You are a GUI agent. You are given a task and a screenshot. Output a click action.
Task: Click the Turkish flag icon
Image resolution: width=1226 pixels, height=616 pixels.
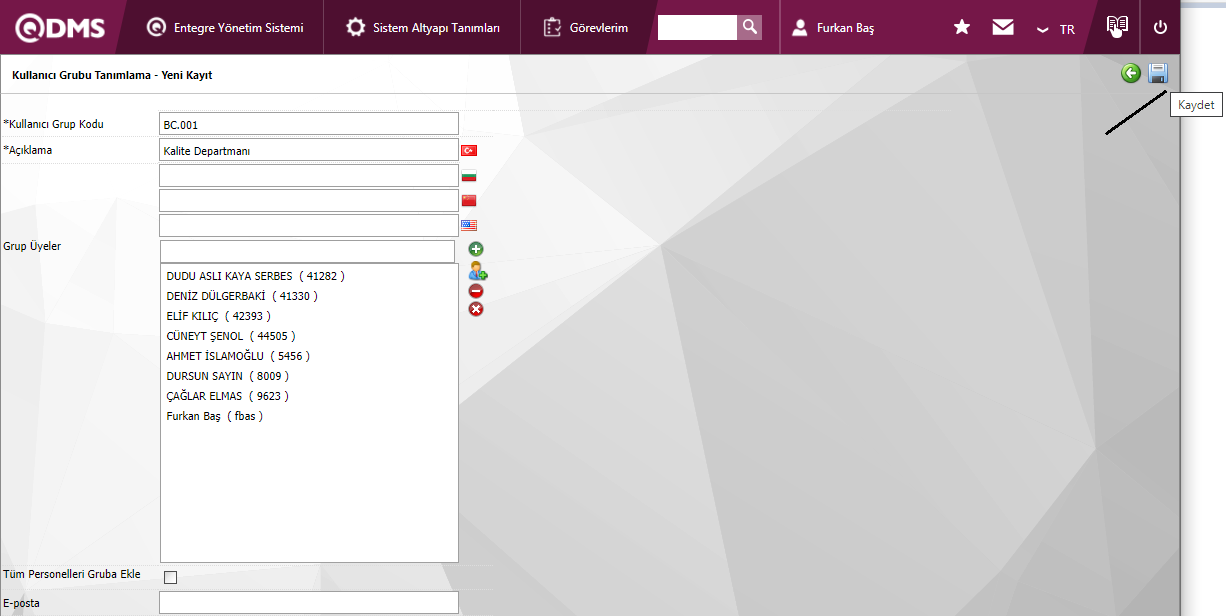click(468, 150)
